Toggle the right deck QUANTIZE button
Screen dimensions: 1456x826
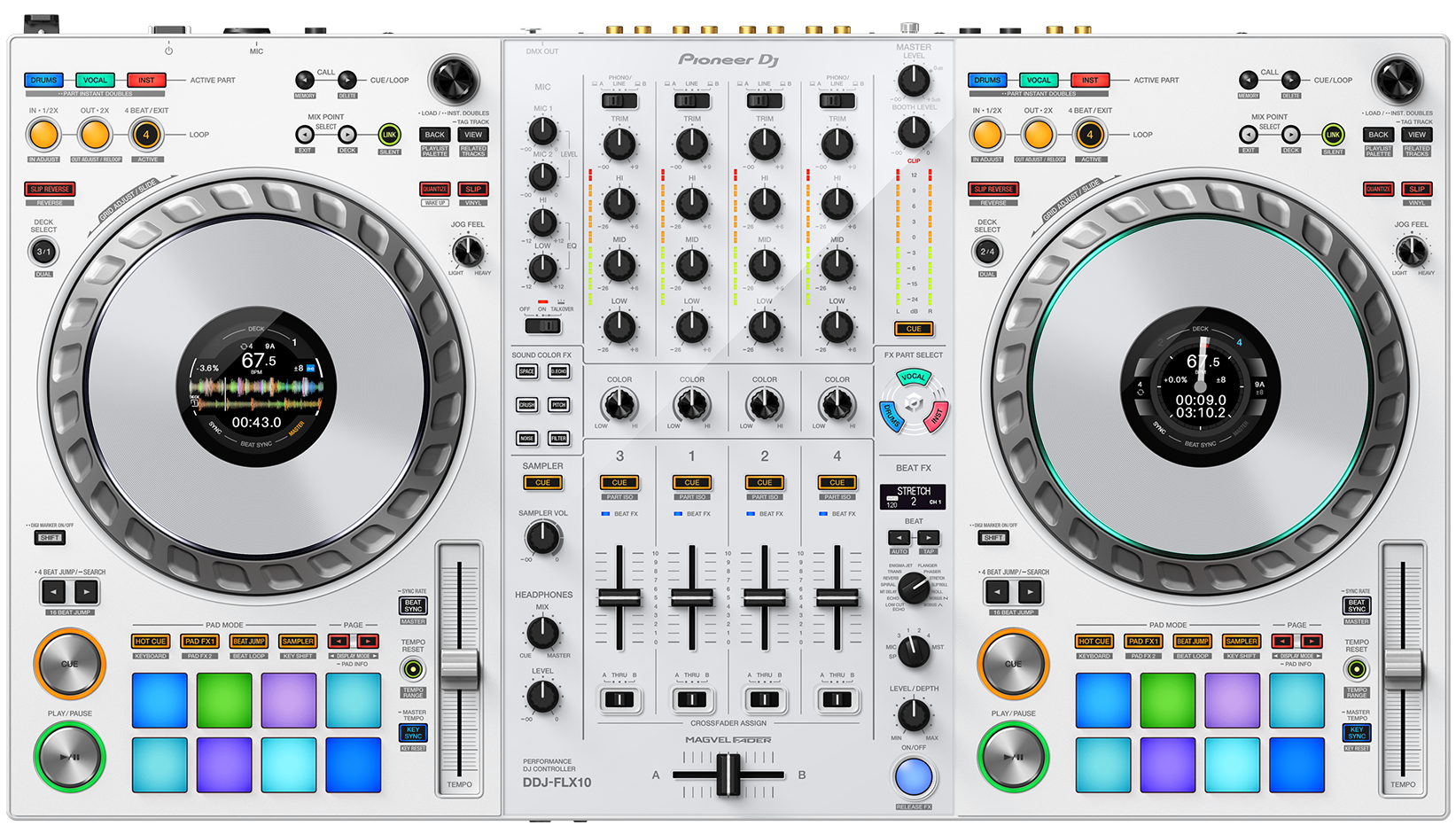(1378, 189)
